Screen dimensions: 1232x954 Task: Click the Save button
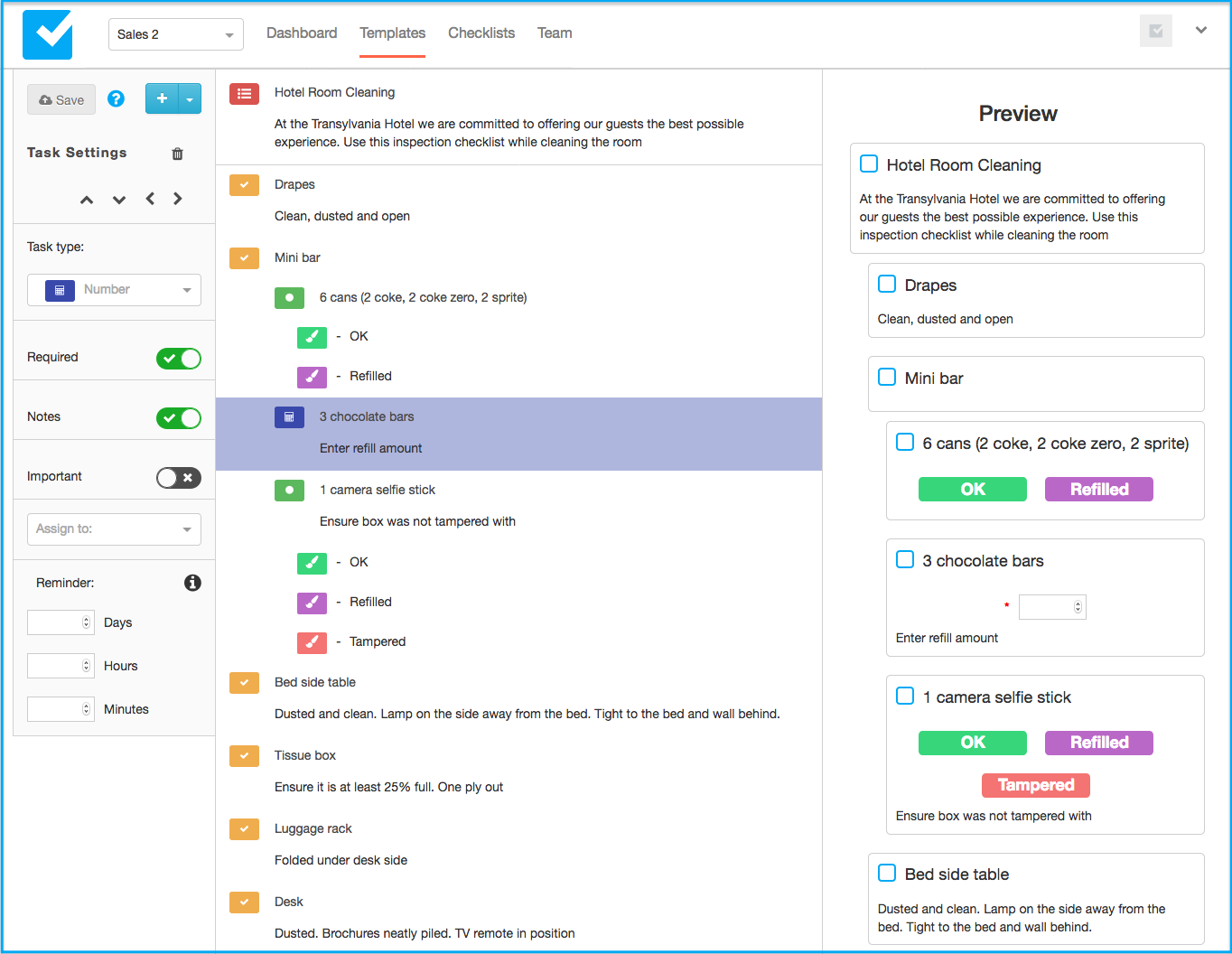coord(61,100)
